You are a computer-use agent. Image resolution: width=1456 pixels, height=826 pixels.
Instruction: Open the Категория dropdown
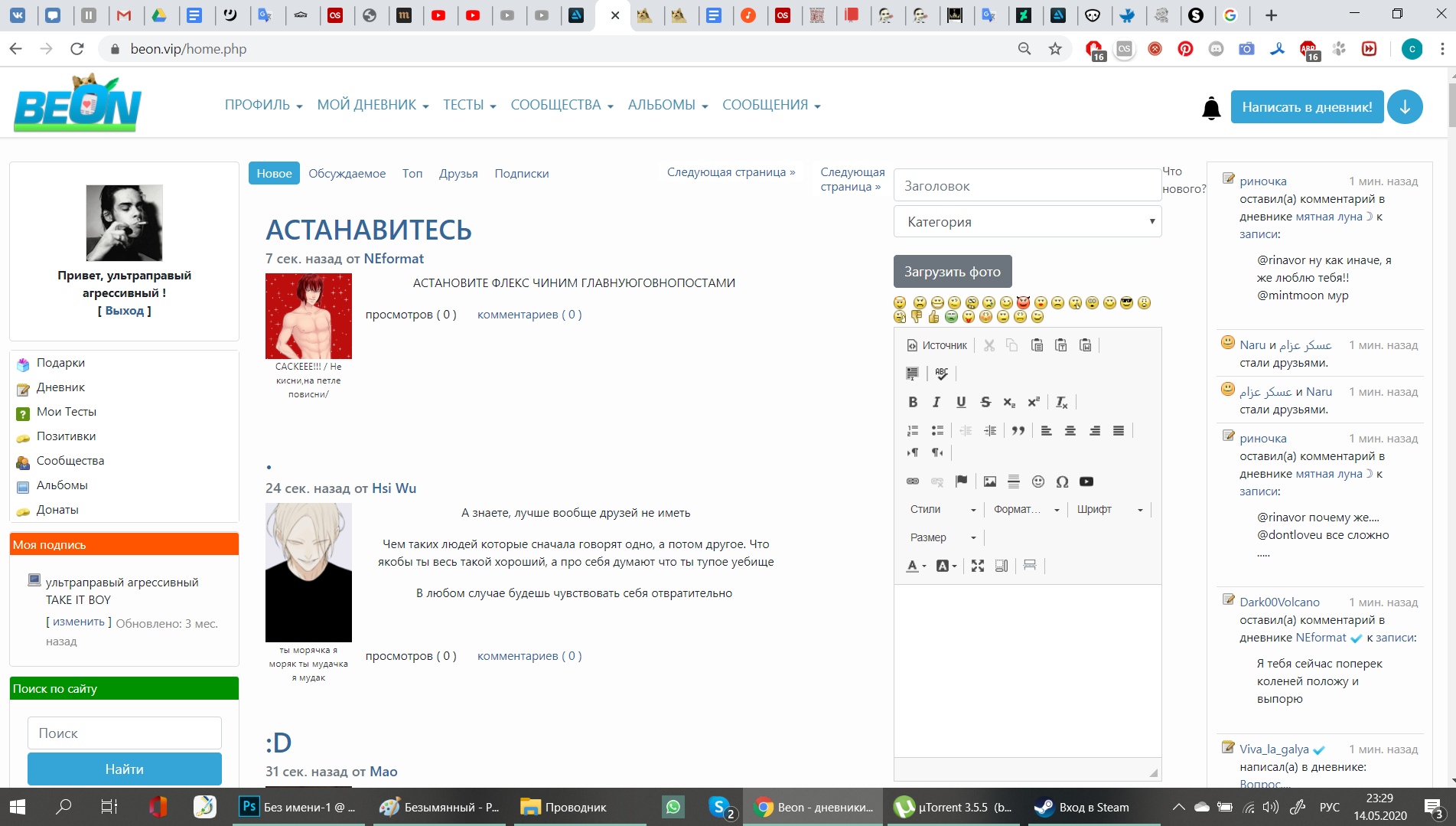pos(1028,222)
